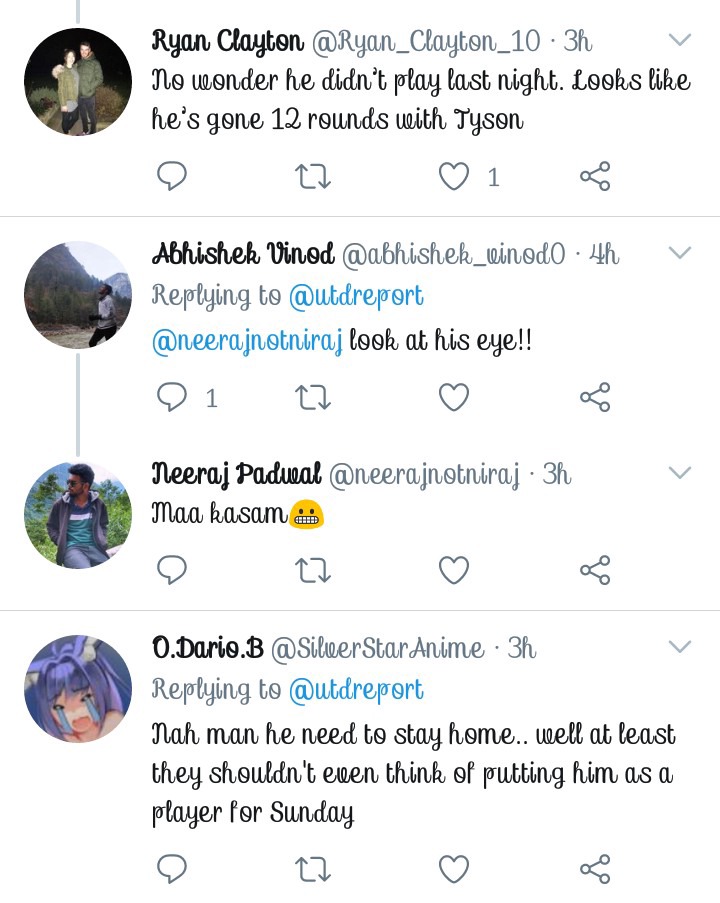Screen dimensions: 720x903
Task: View Ryan Clayton's profile picture
Action: (x=78, y=82)
